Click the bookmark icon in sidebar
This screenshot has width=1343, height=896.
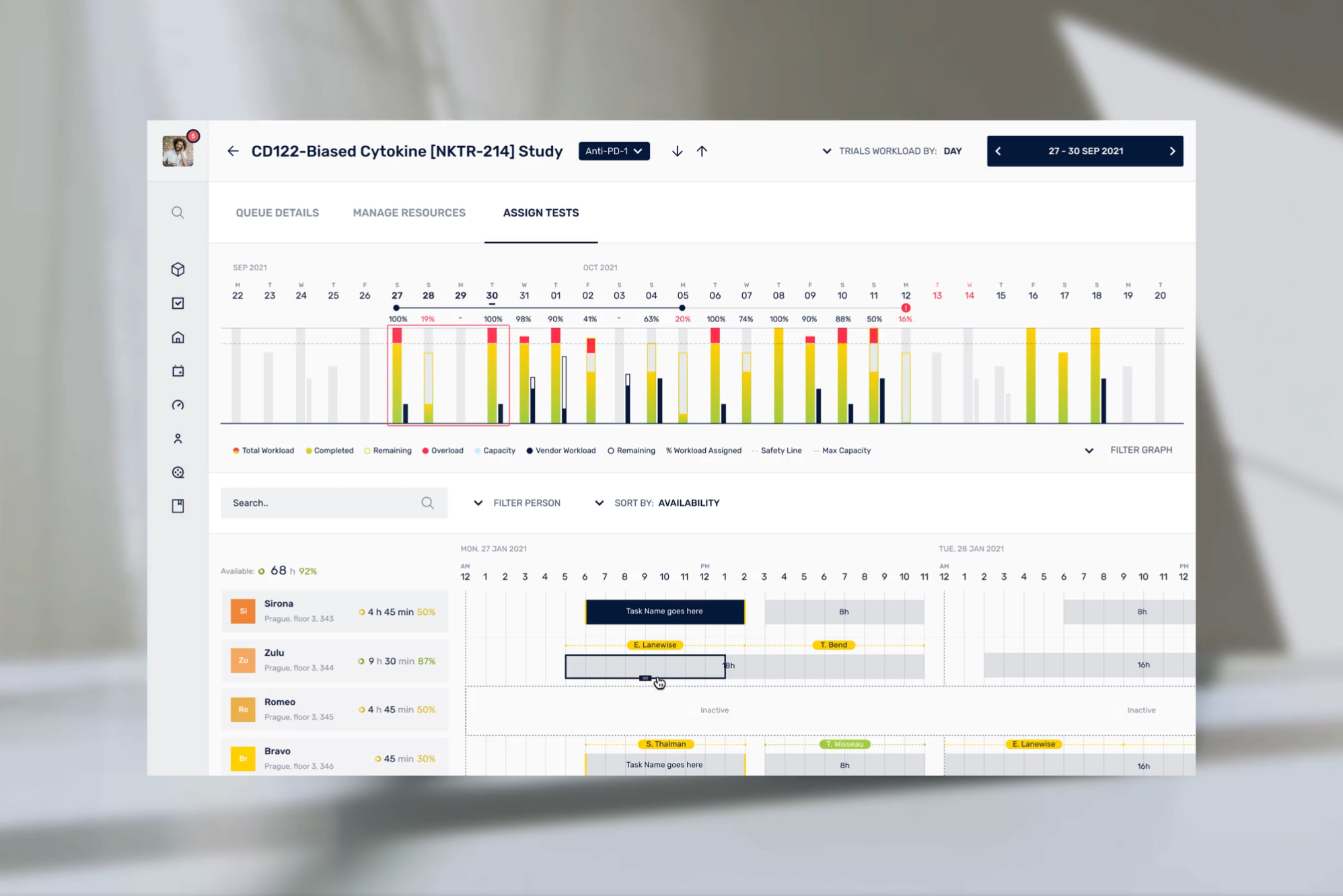(x=178, y=506)
